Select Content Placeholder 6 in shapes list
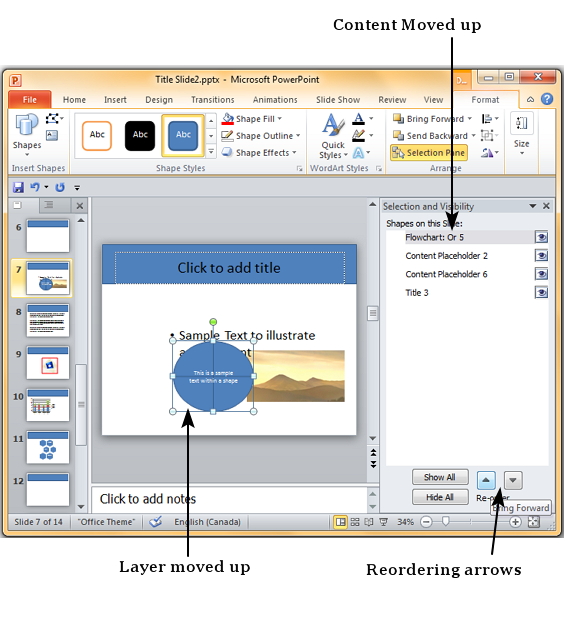565x620 pixels. click(x=446, y=274)
